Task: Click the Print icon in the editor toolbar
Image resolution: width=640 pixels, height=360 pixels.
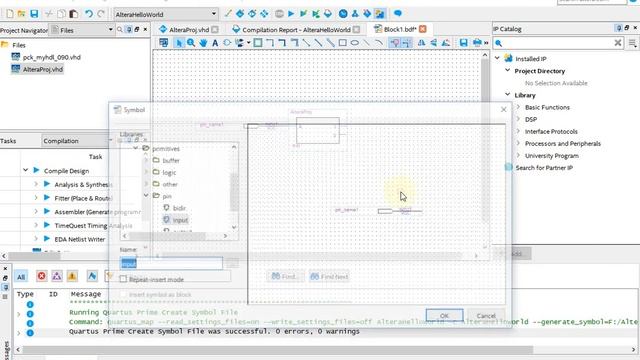Action: click(476, 43)
